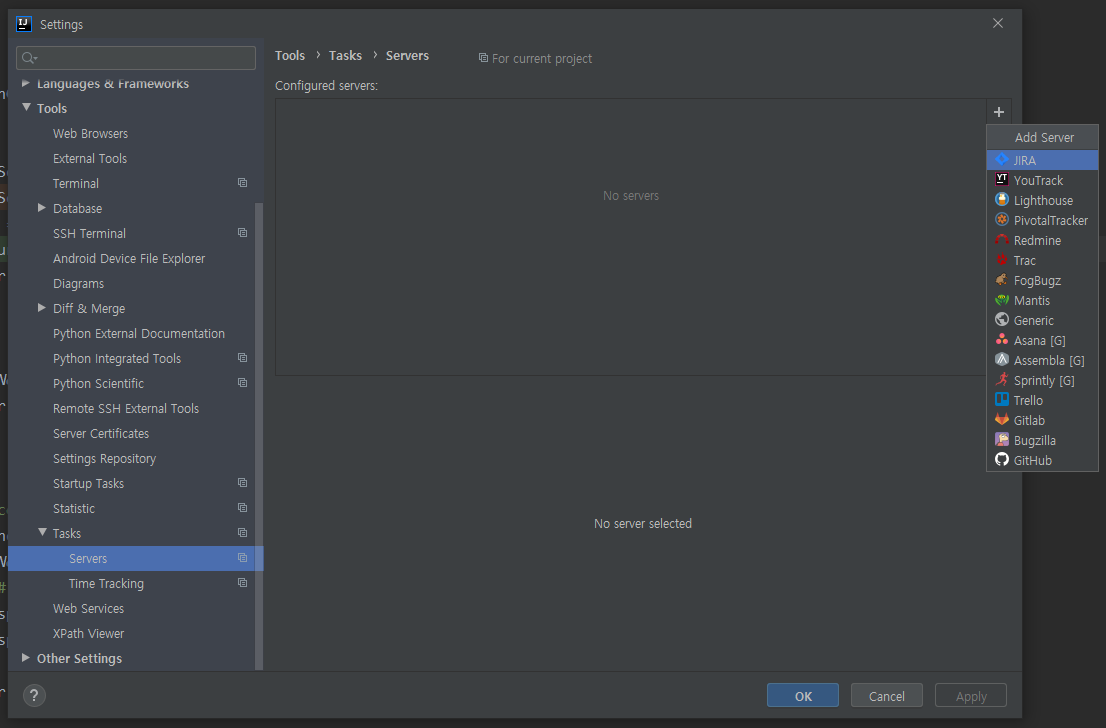Image resolution: width=1106 pixels, height=728 pixels.
Task: Click the Asana three-dots icon
Action: tap(1002, 339)
